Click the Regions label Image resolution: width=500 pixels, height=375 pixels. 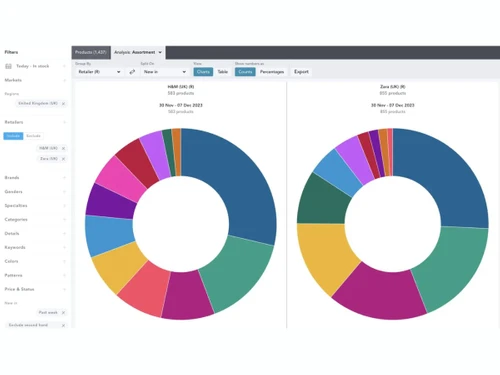pyautogui.click(x=12, y=94)
